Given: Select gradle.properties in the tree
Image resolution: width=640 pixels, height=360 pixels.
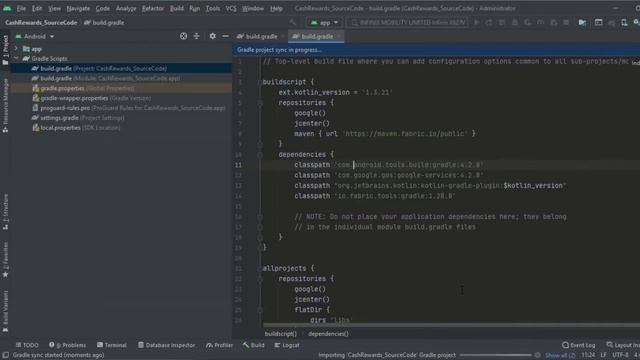Looking at the screenshot, I should 122,88.
